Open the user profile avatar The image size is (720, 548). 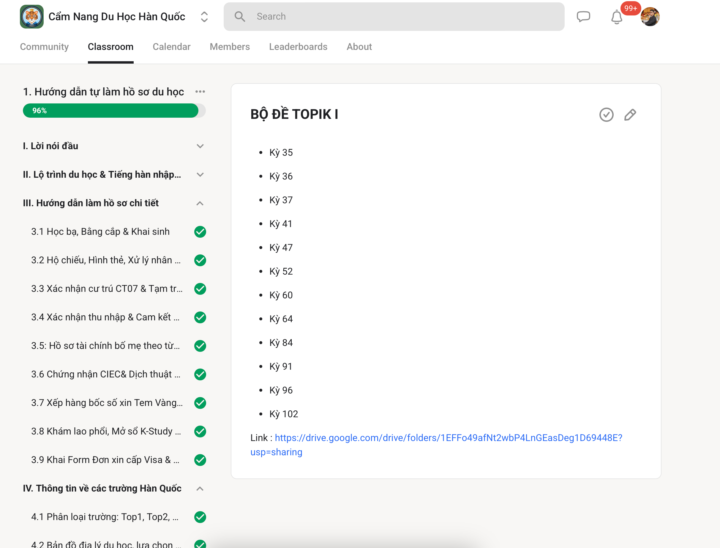coord(650,17)
